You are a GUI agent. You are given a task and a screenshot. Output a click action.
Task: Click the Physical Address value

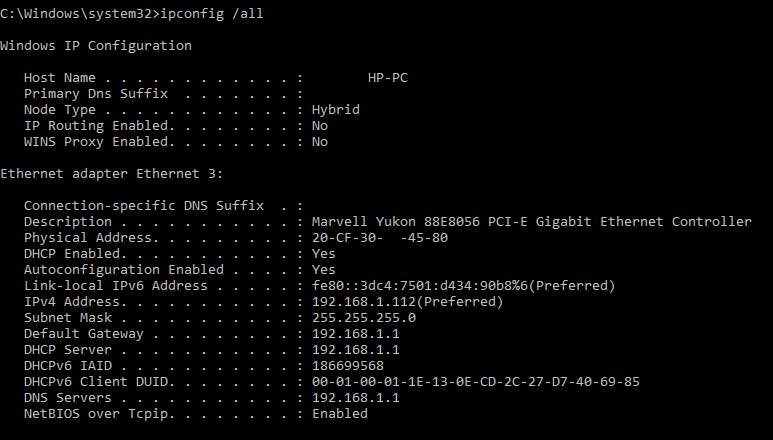[x=379, y=237]
